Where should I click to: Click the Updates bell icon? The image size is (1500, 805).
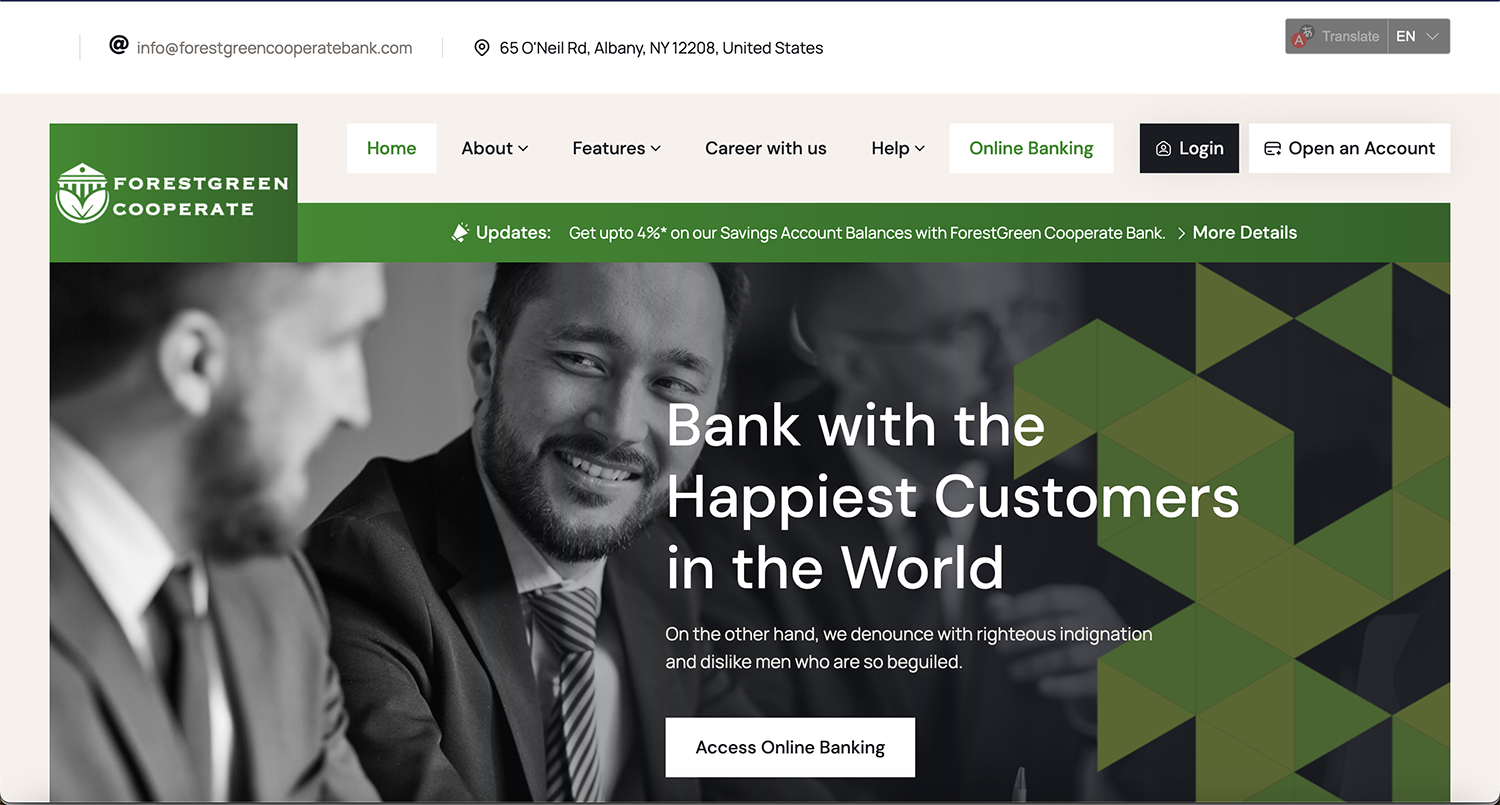pyautogui.click(x=460, y=232)
